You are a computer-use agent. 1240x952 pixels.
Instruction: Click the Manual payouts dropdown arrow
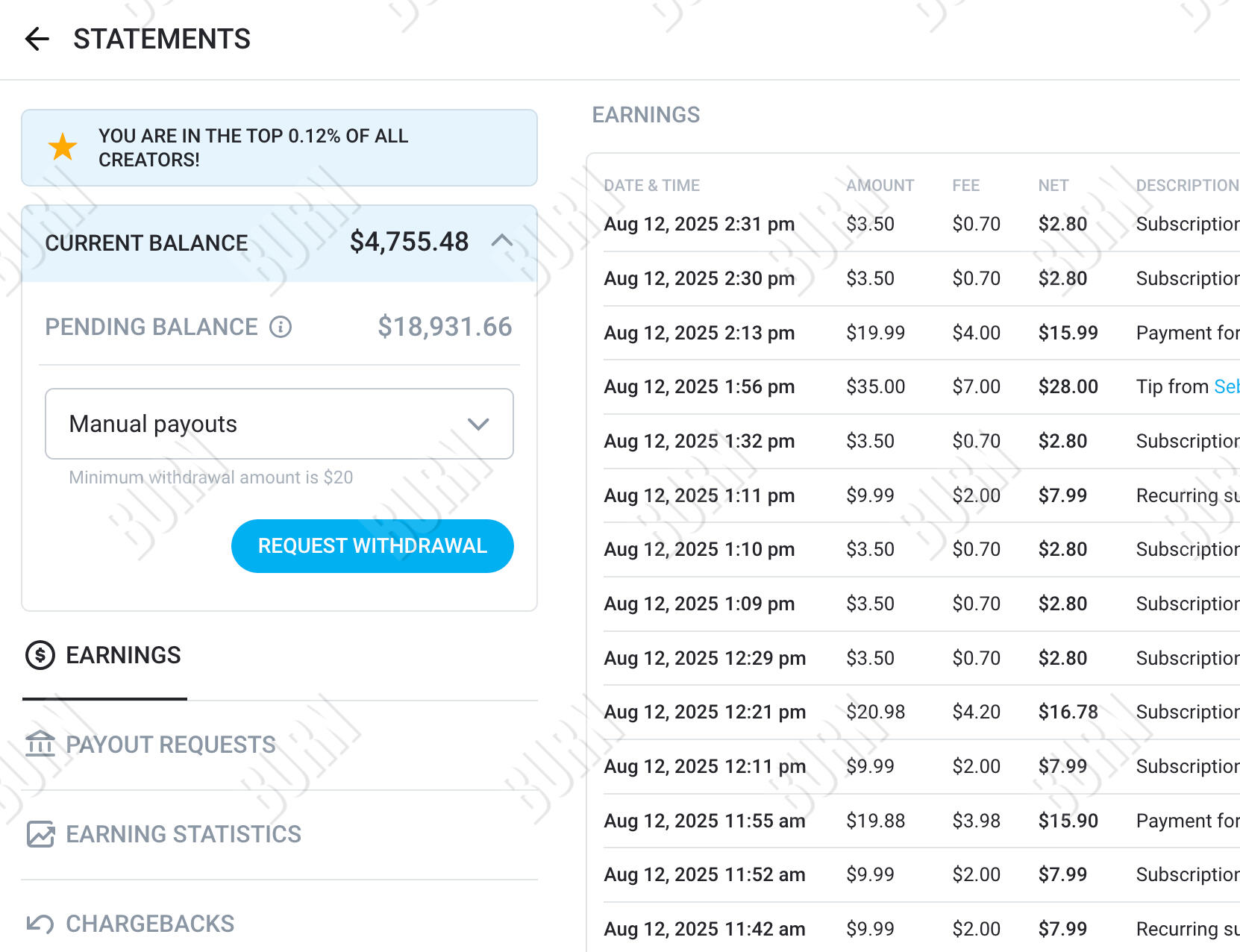coord(478,424)
